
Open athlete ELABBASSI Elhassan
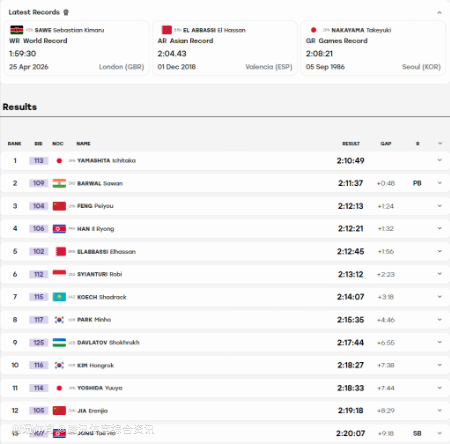[x=106, y=252]
